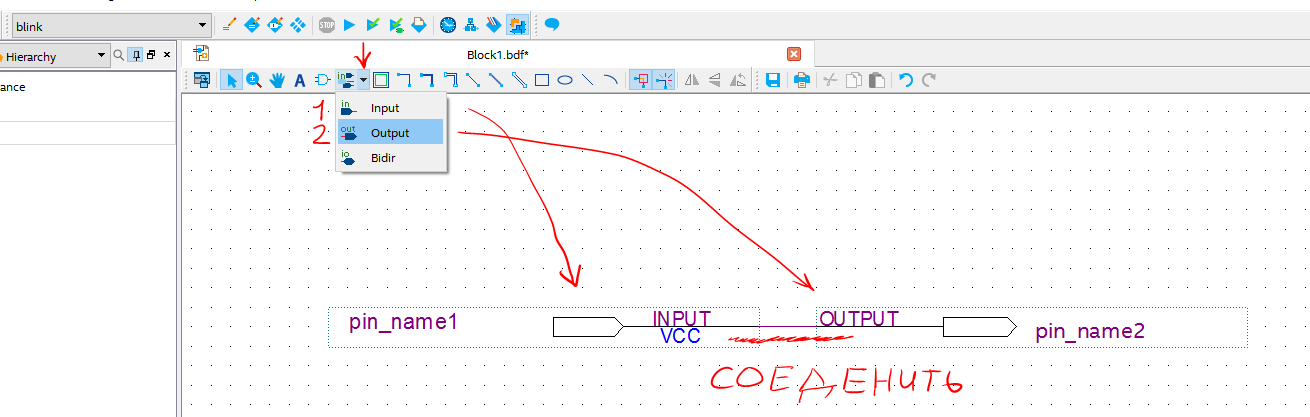Click the Rotate Left 90 icon
Screen dimensions: 1310x417
(738, 80)
